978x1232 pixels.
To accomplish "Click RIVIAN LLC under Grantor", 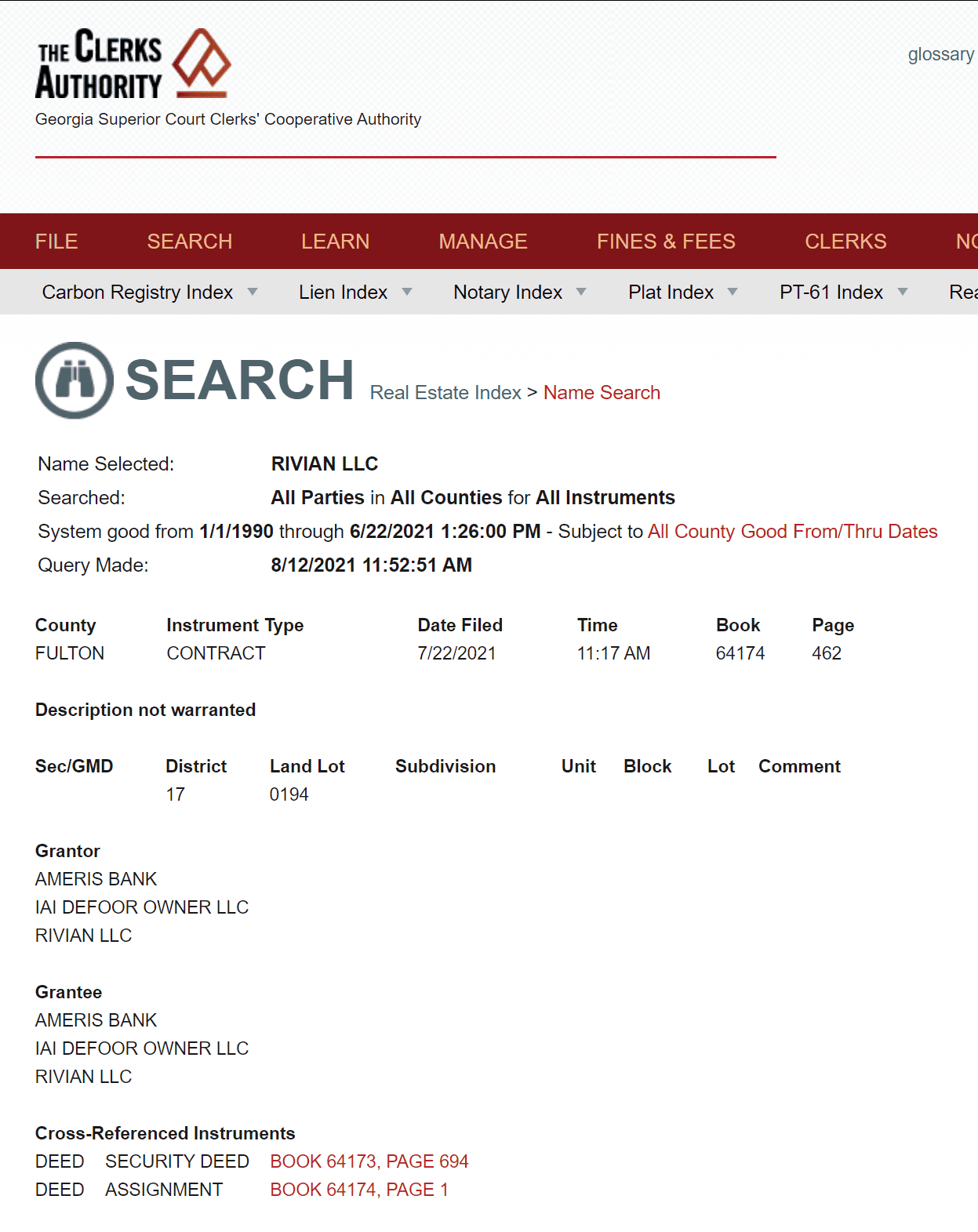I will (x=83, y=936).
